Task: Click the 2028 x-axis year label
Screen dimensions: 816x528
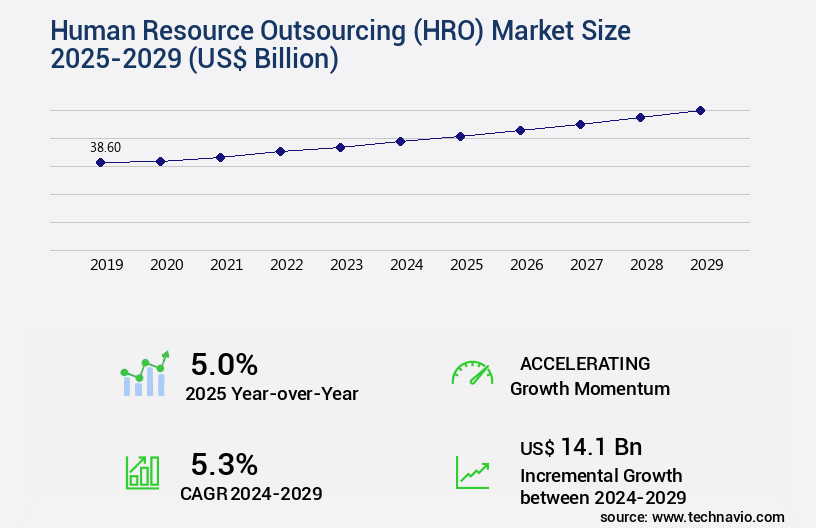Action: click(x=647, y=265)
